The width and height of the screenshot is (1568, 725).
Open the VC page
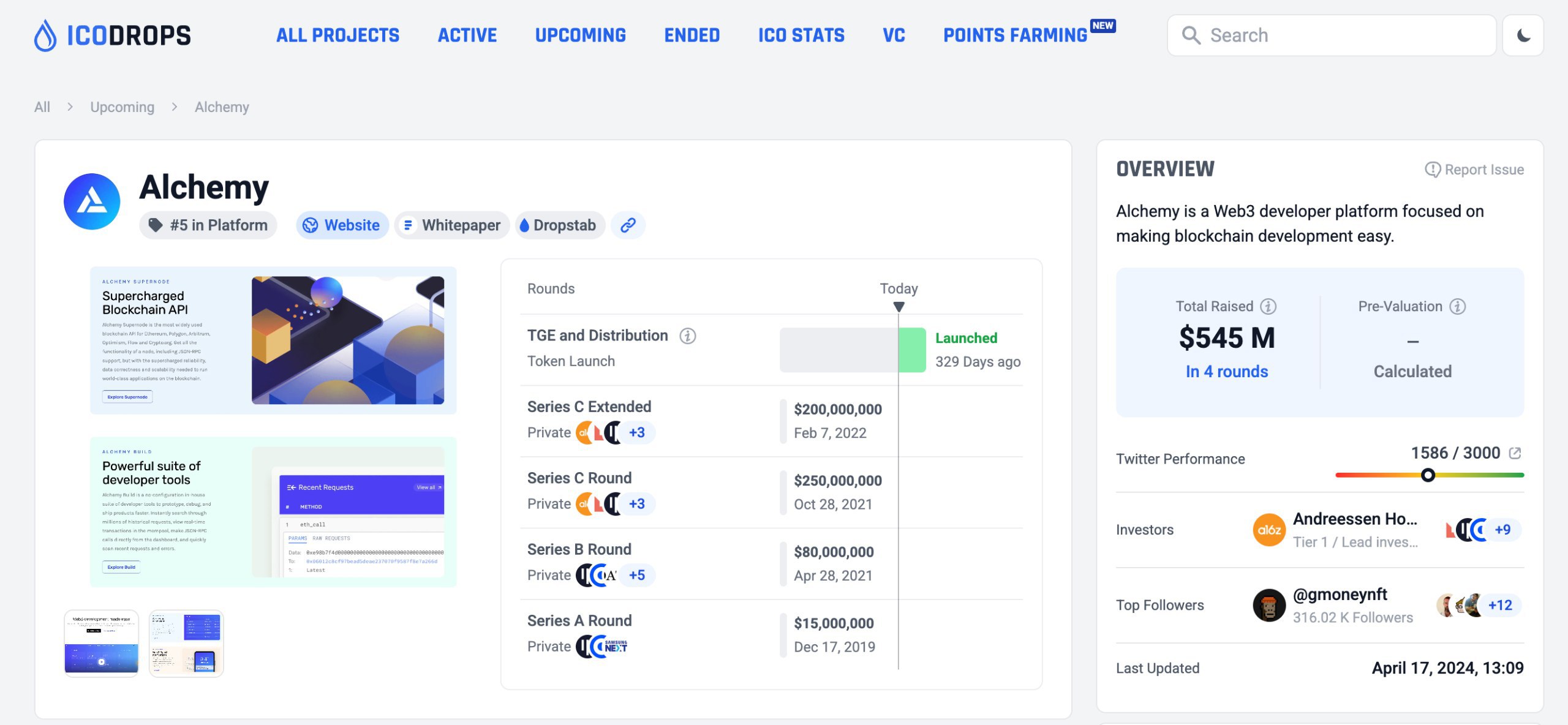tap(894, 36)
